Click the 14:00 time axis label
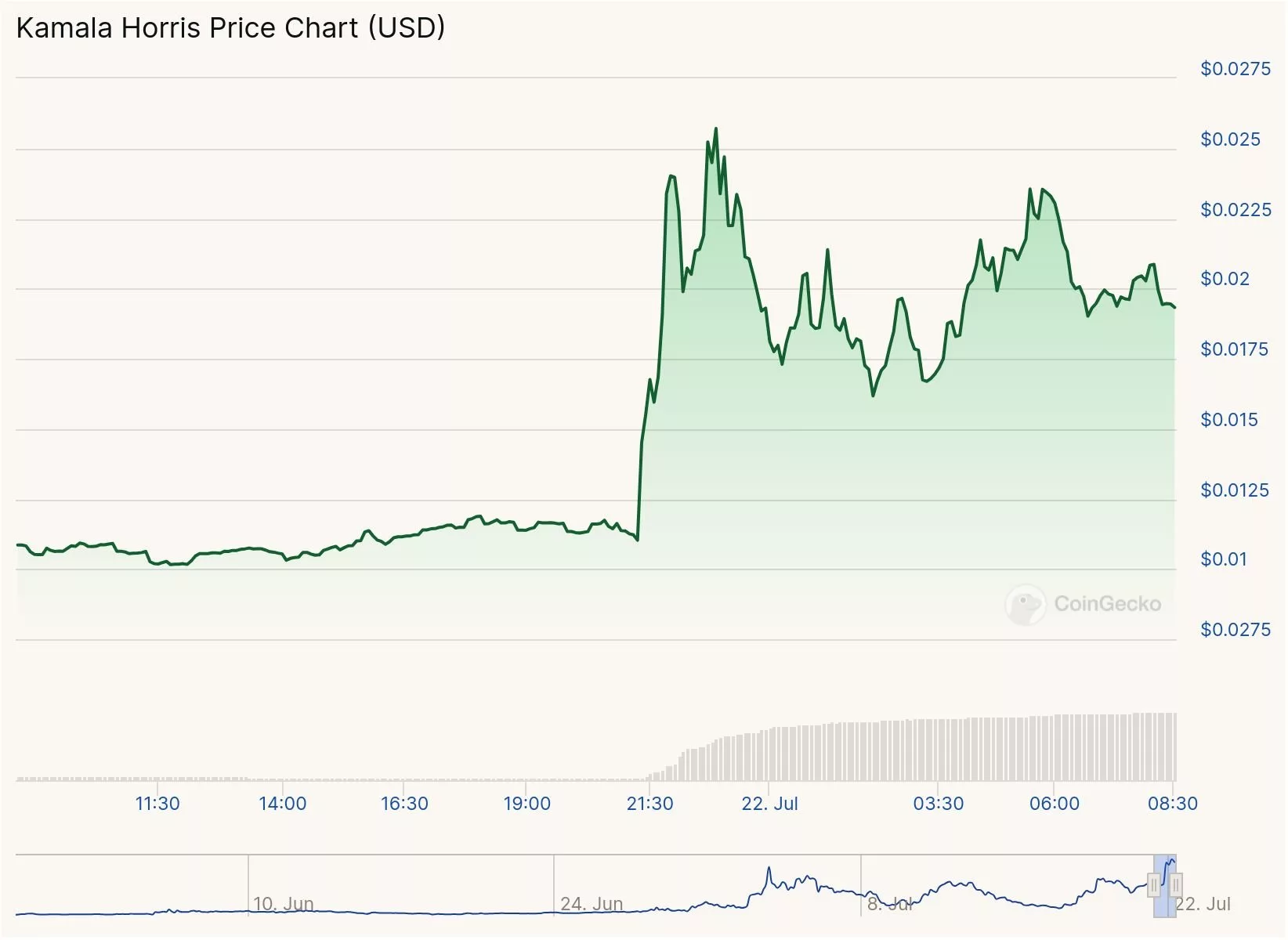 click(283, 804)
